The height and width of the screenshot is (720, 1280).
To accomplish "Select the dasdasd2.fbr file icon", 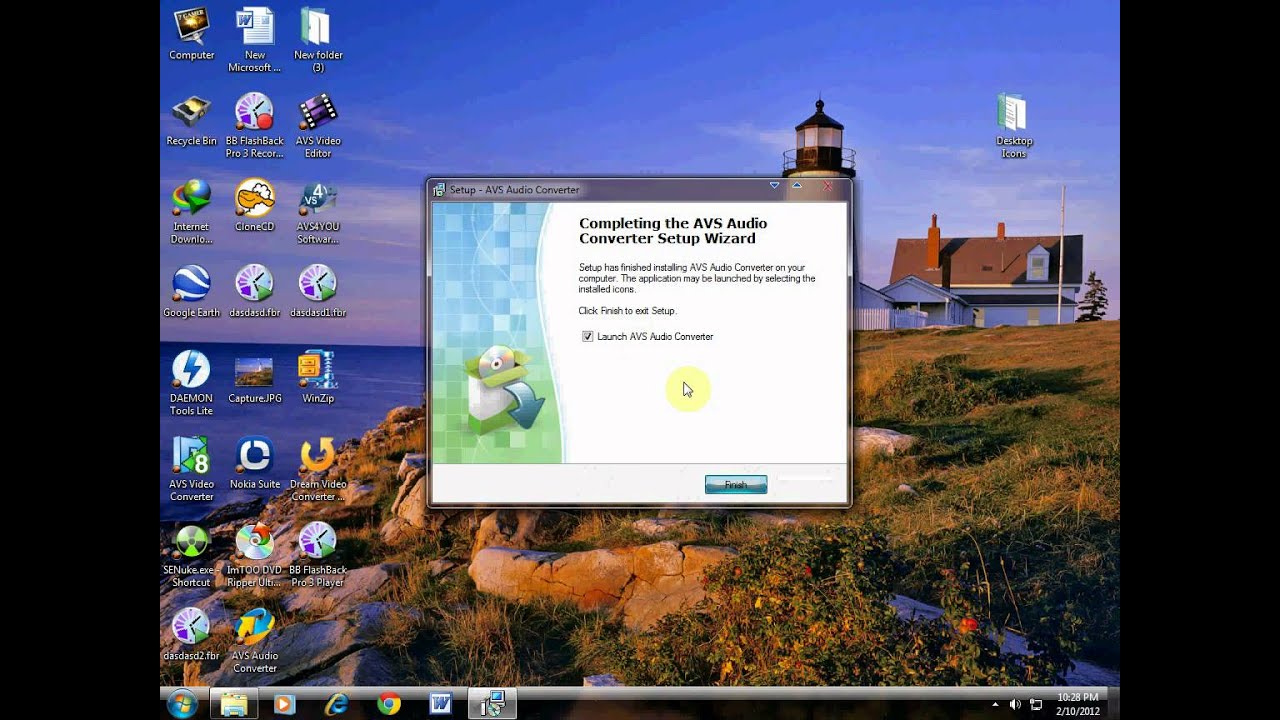I will point(191,635).
